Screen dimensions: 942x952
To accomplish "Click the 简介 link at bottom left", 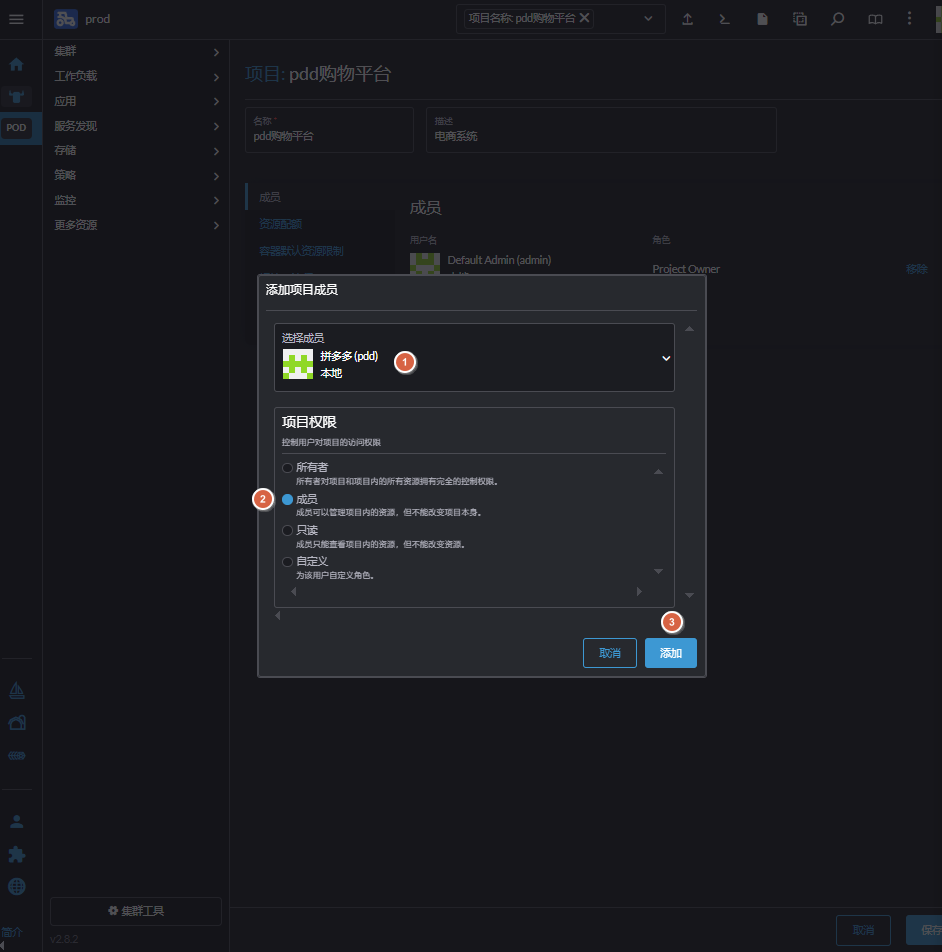I will tap(11, 932).
